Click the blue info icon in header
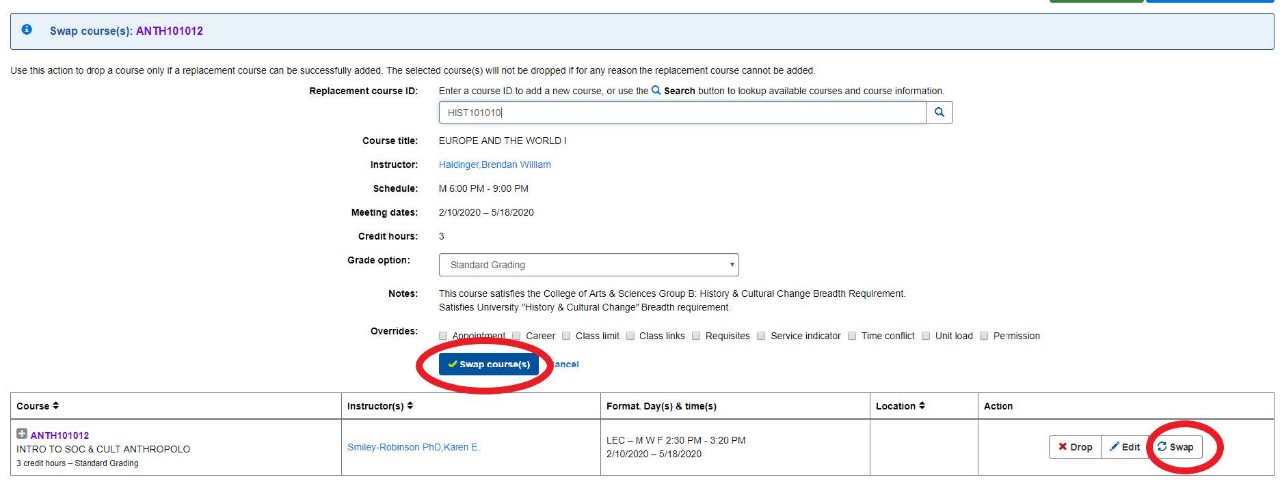This screenshot has height=490, width=1280. [x=27, y=30]
